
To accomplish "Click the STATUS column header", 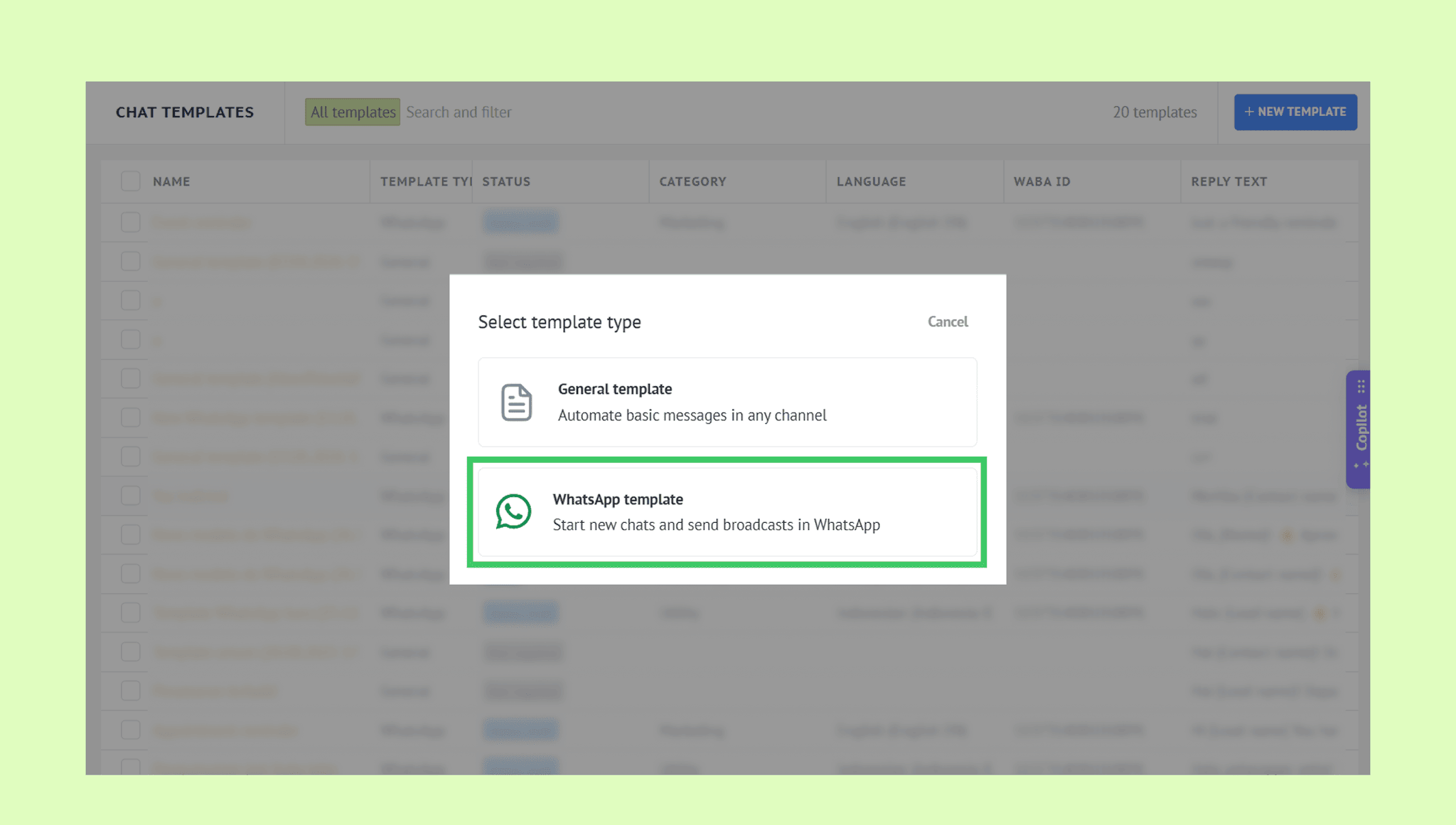I will pos(506,181).
